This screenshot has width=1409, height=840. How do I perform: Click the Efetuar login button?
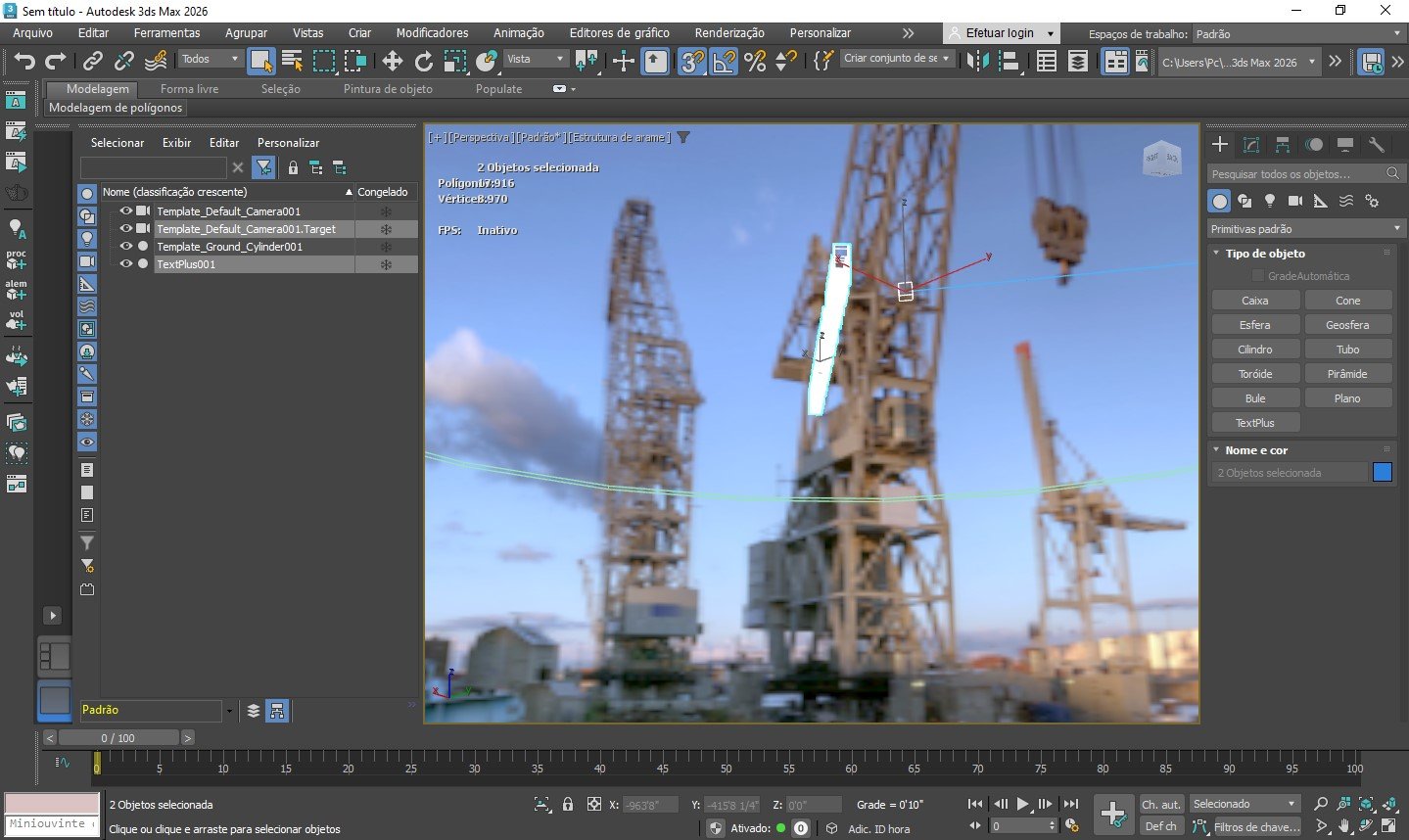[1002, 33]
